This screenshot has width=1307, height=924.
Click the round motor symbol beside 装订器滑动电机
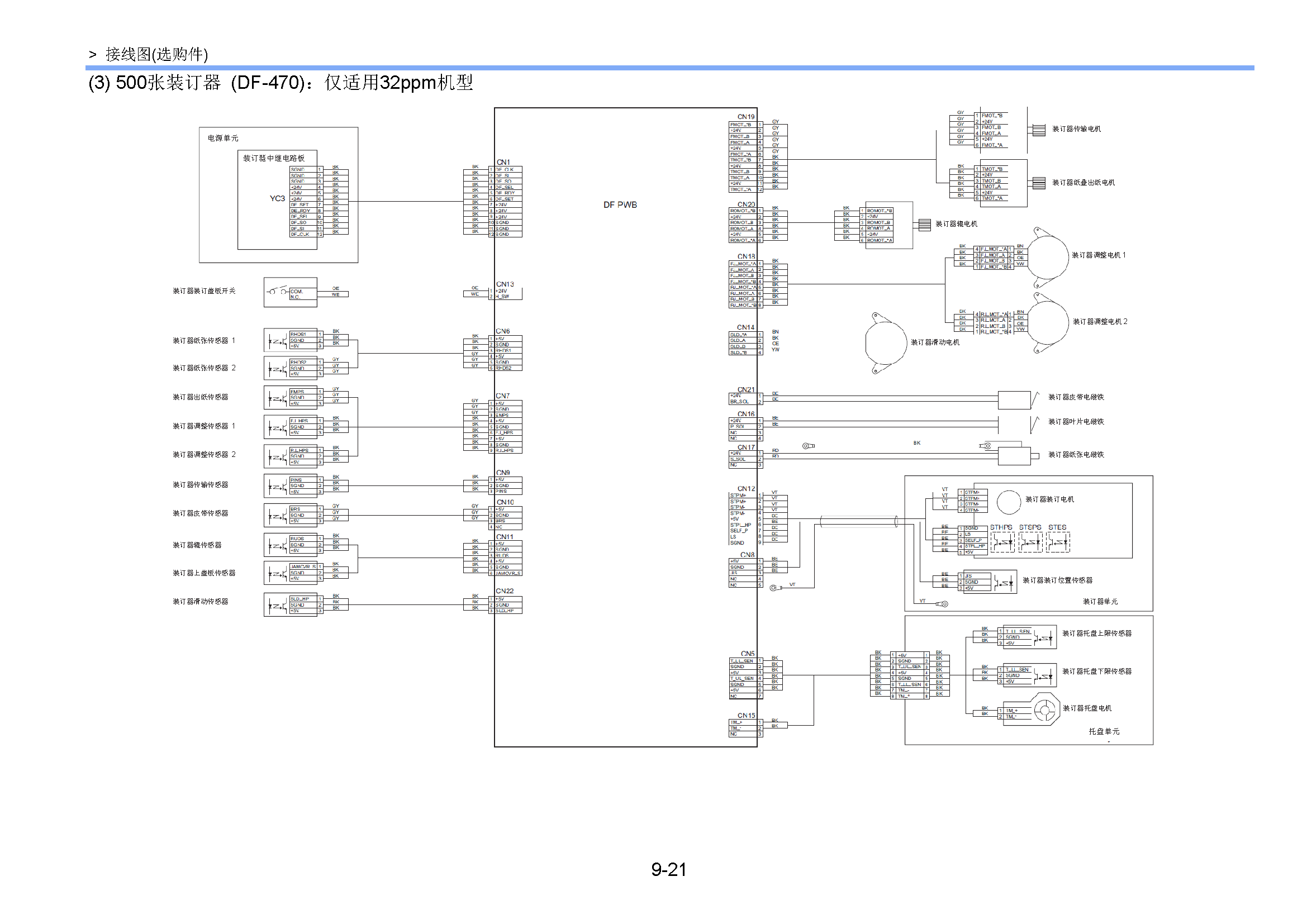coord(885,343)
